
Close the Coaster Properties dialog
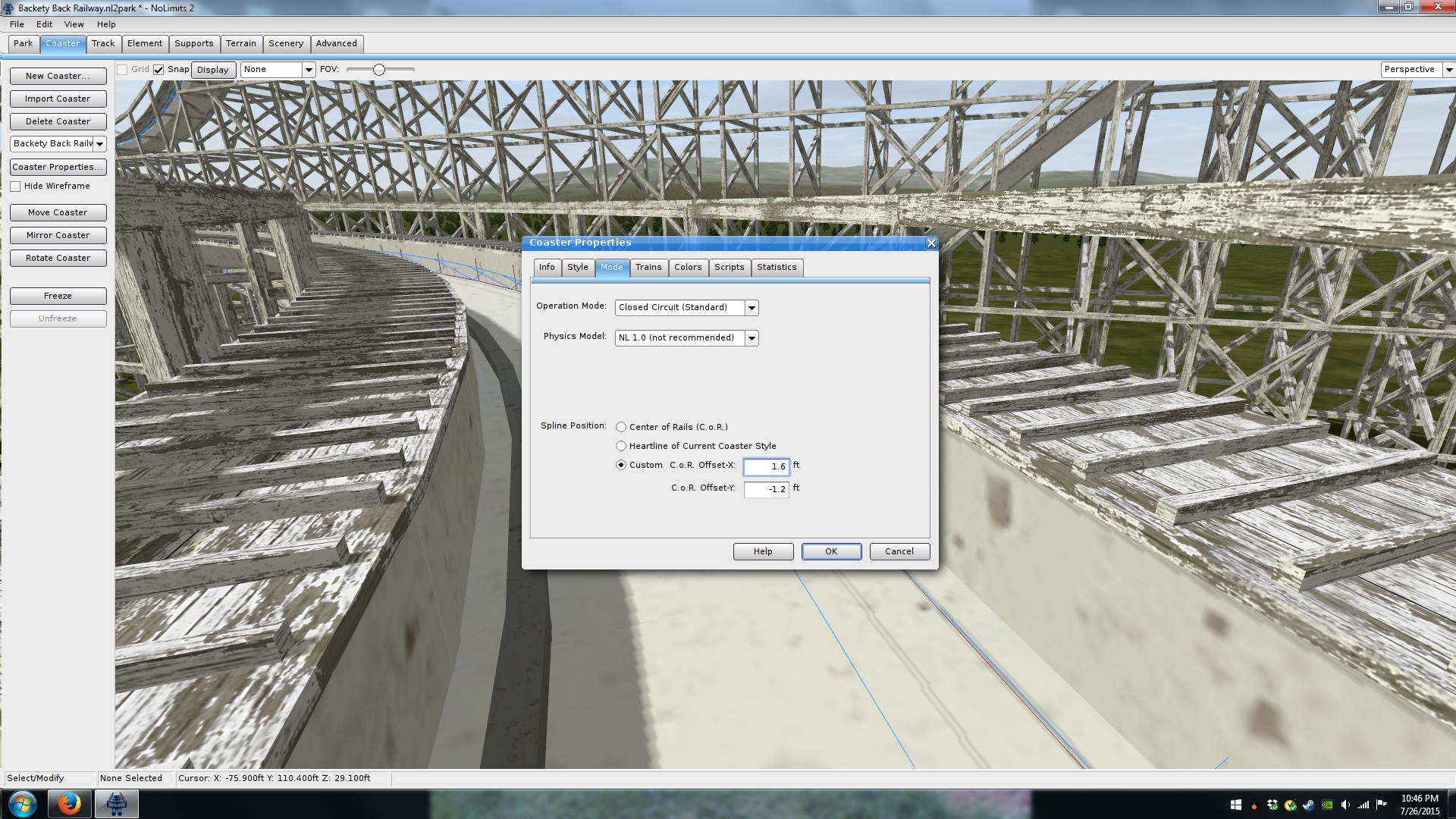pos(931,243)
